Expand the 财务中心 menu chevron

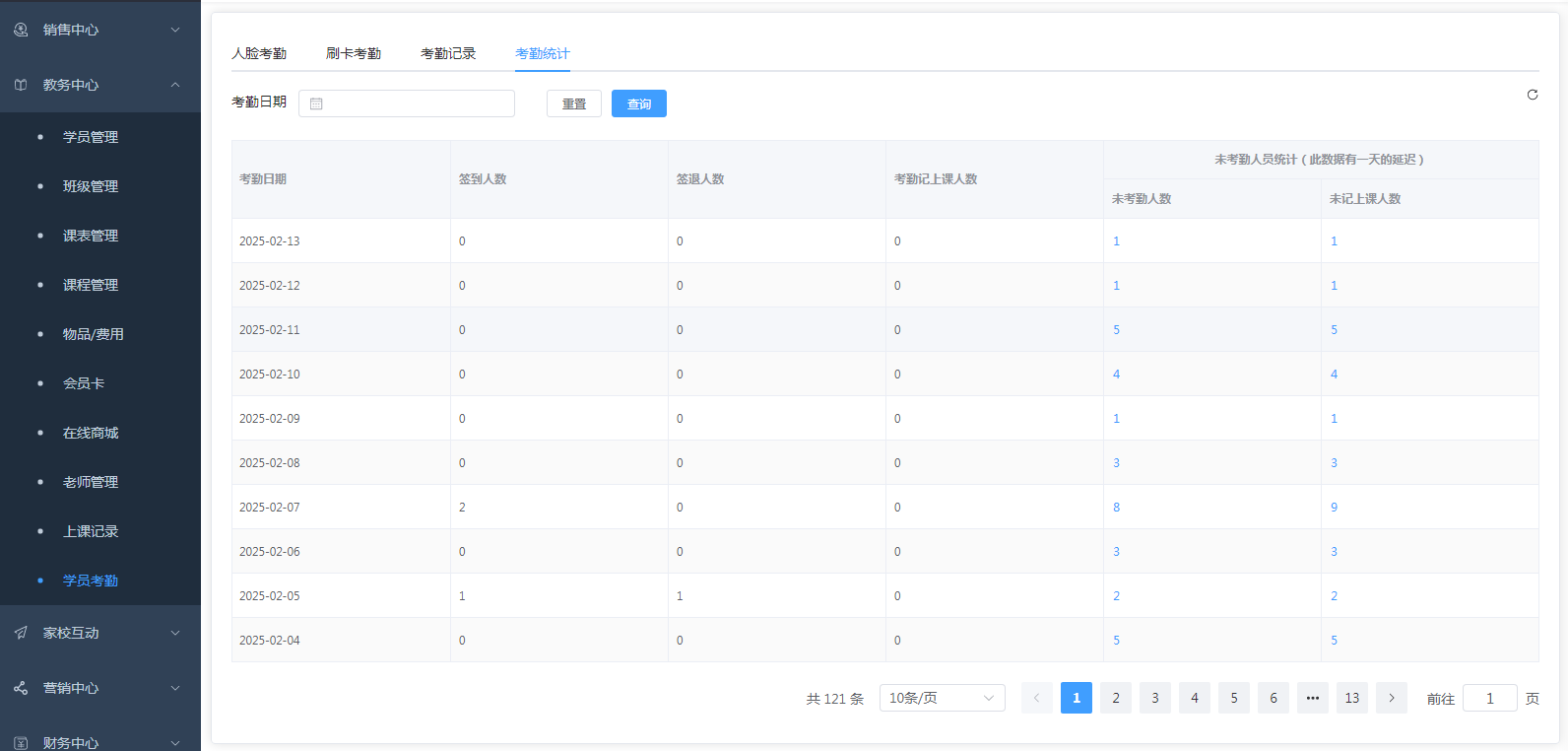(x=175, y=743)
